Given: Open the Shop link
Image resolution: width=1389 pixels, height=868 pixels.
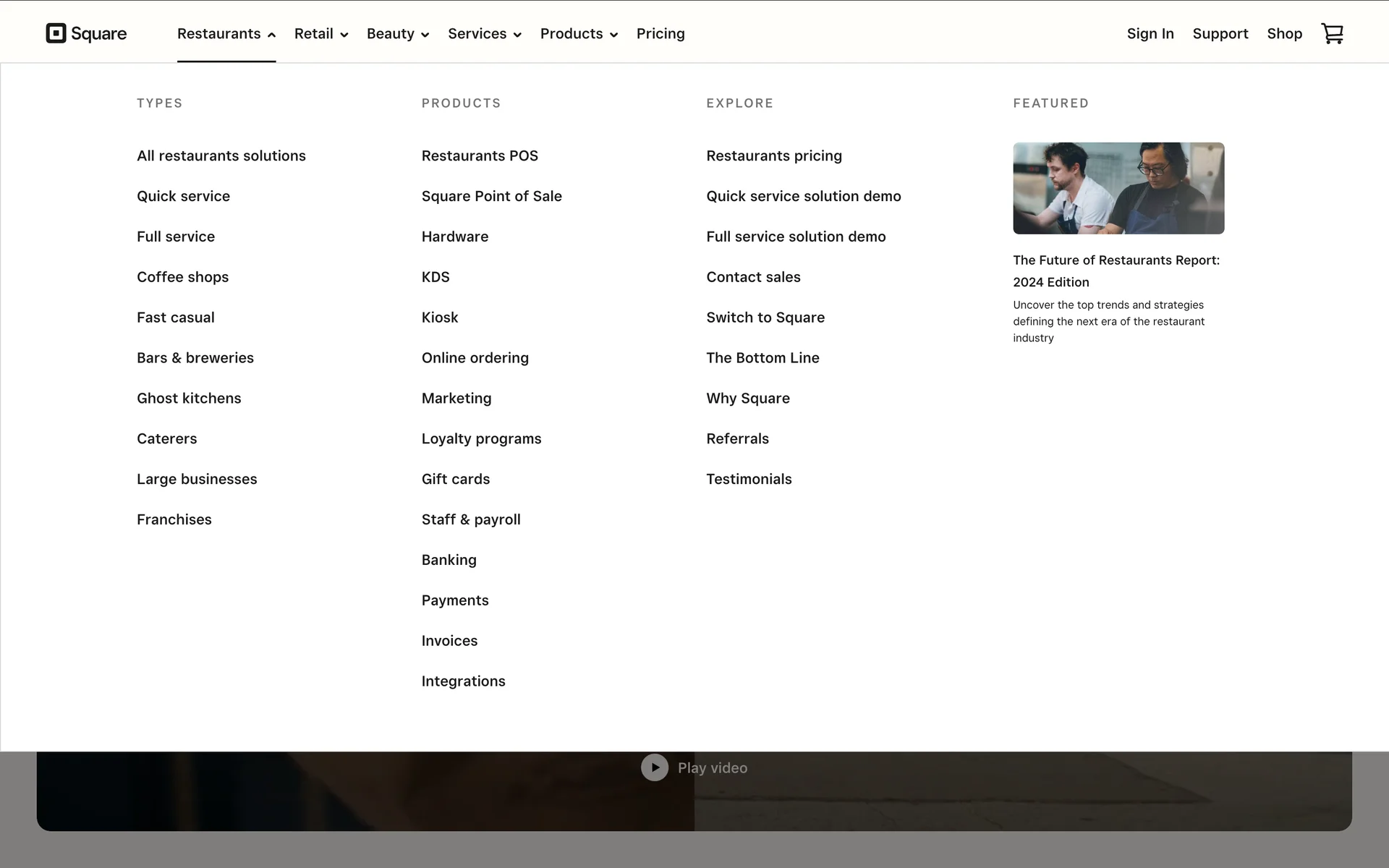Looking at the screenshot, I should pos(1284,34).
